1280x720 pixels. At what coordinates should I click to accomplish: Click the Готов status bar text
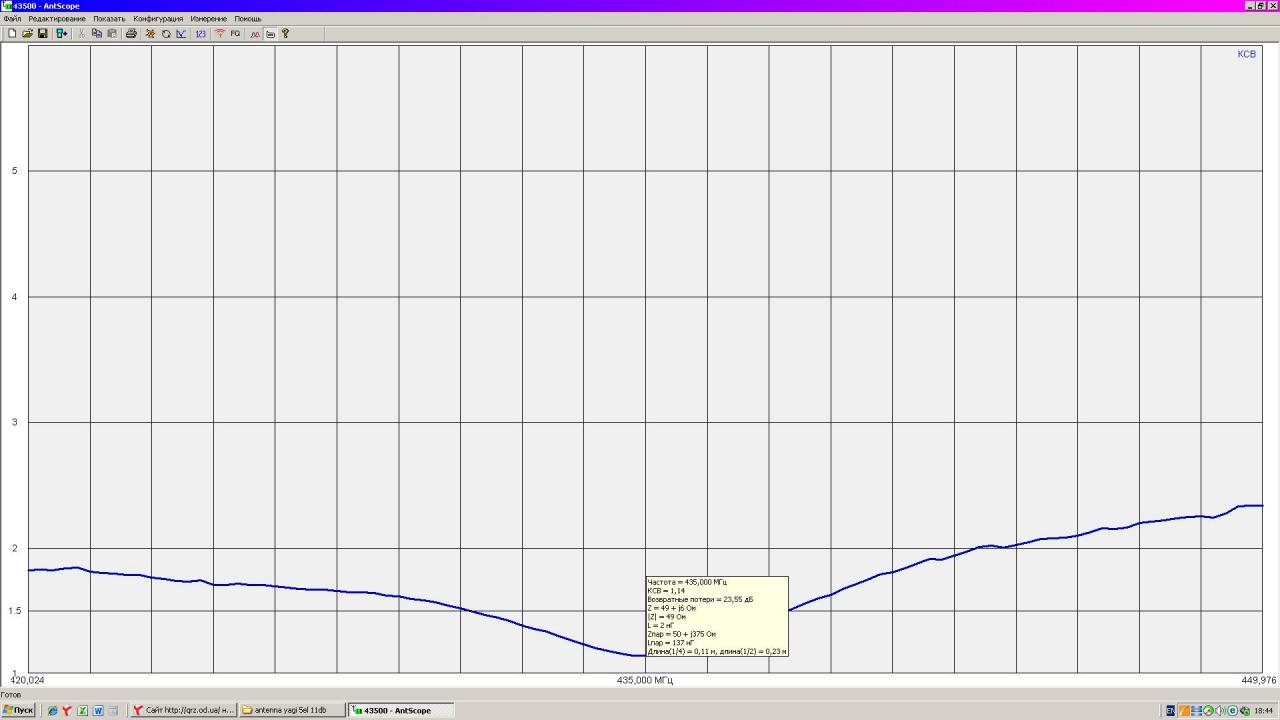pos(11,694)
